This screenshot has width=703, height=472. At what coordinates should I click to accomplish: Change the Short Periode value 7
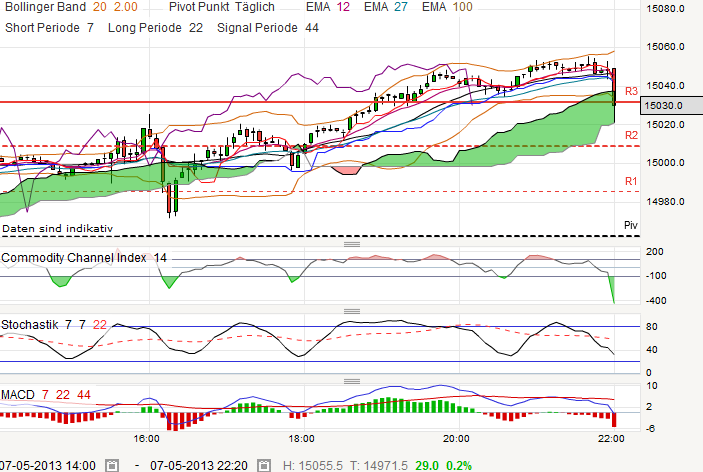coord(90,28)
